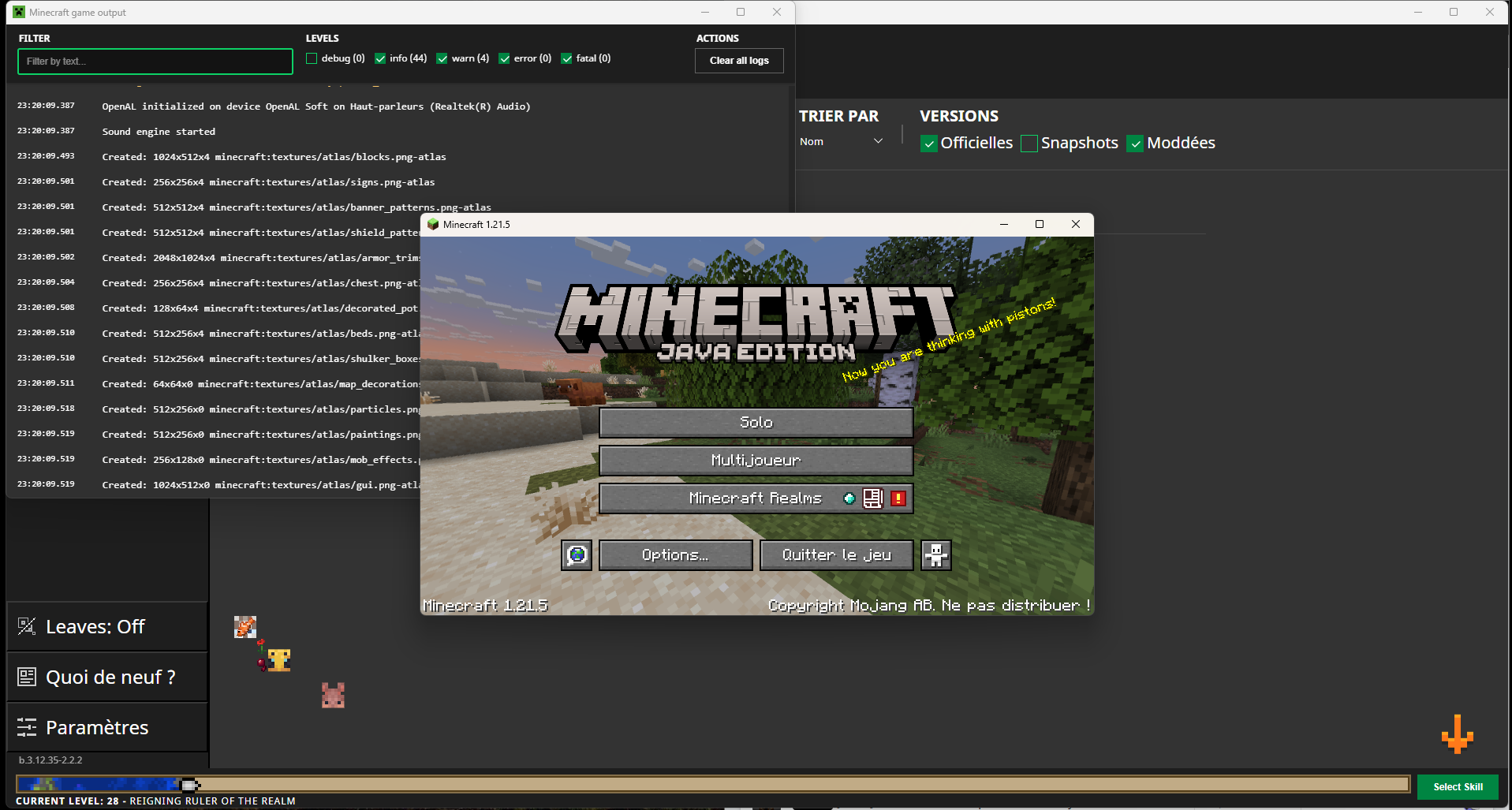
Task: Open the accessibility settings figure button
Action: point(936,555)
